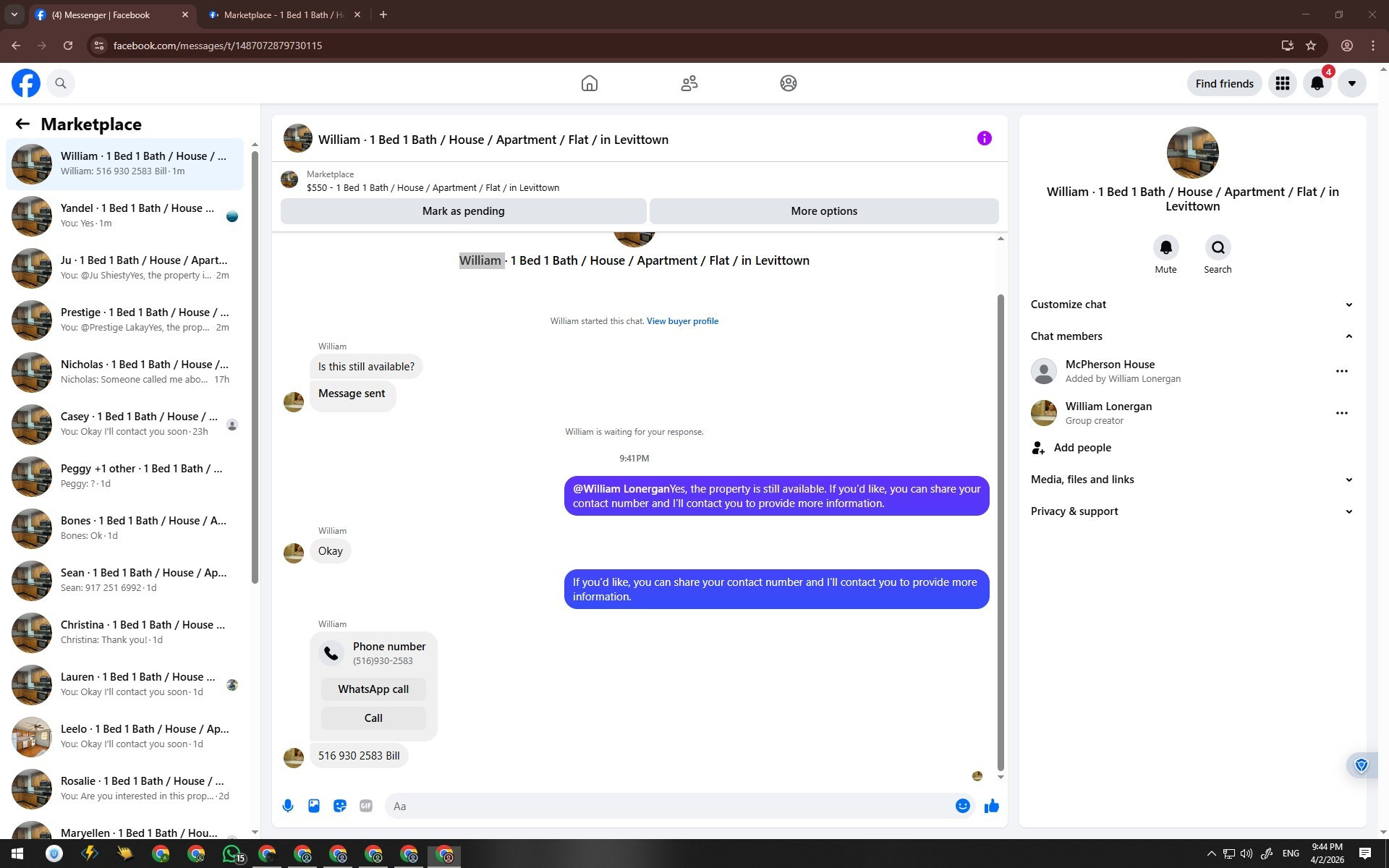The width and height of the screenshot is (1389, 868).
Task: Click the back arrow beside Marketplace
Action: [22, 124]
